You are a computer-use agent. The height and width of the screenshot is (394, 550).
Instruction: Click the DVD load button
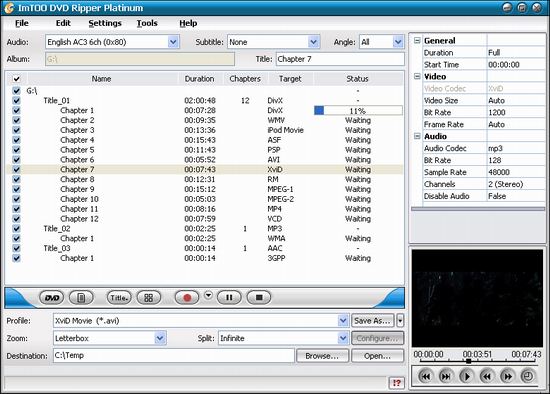(x=52, y=298)
